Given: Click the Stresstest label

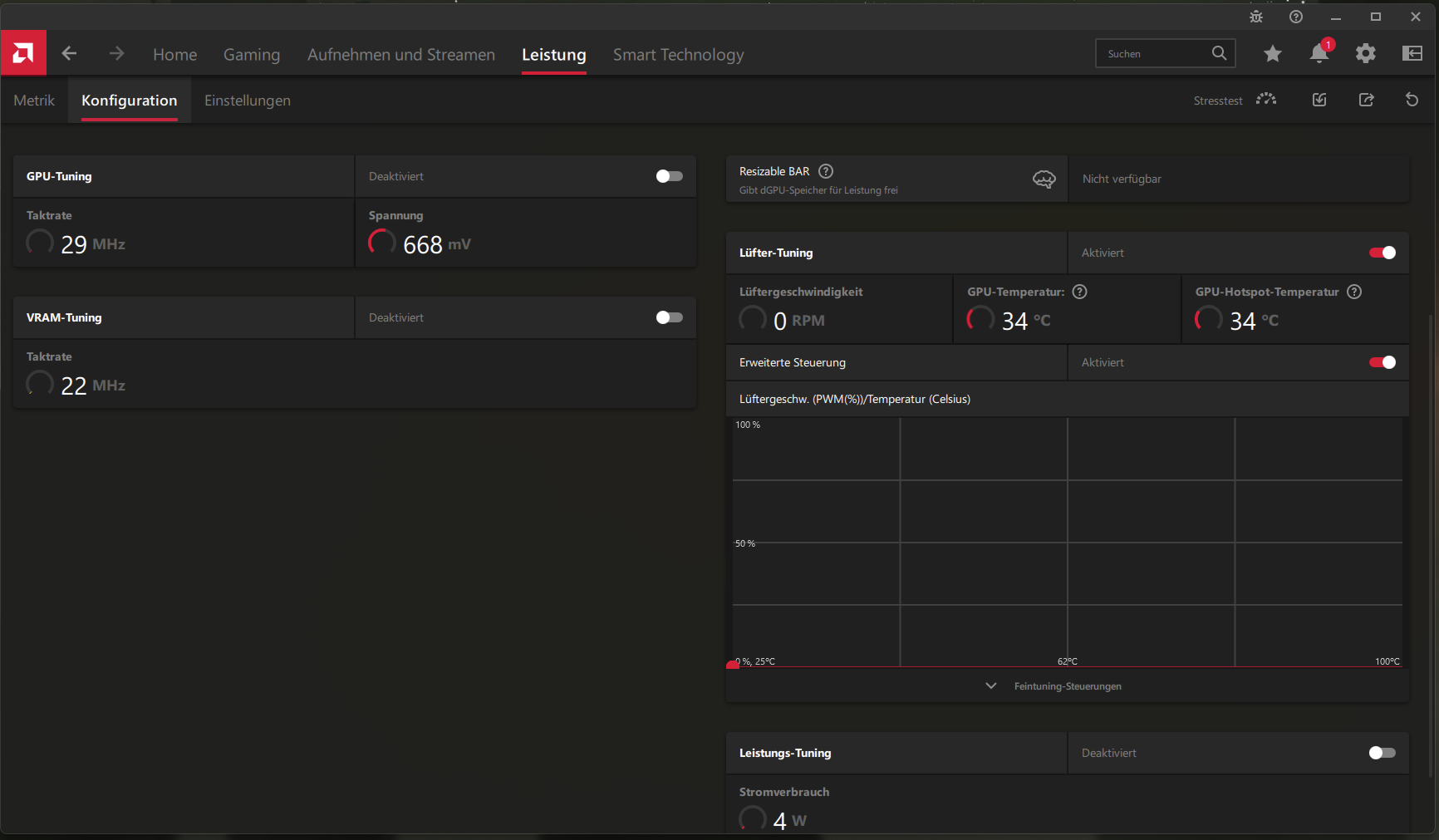Looking at the screenshot, I should coord(1218,101).
